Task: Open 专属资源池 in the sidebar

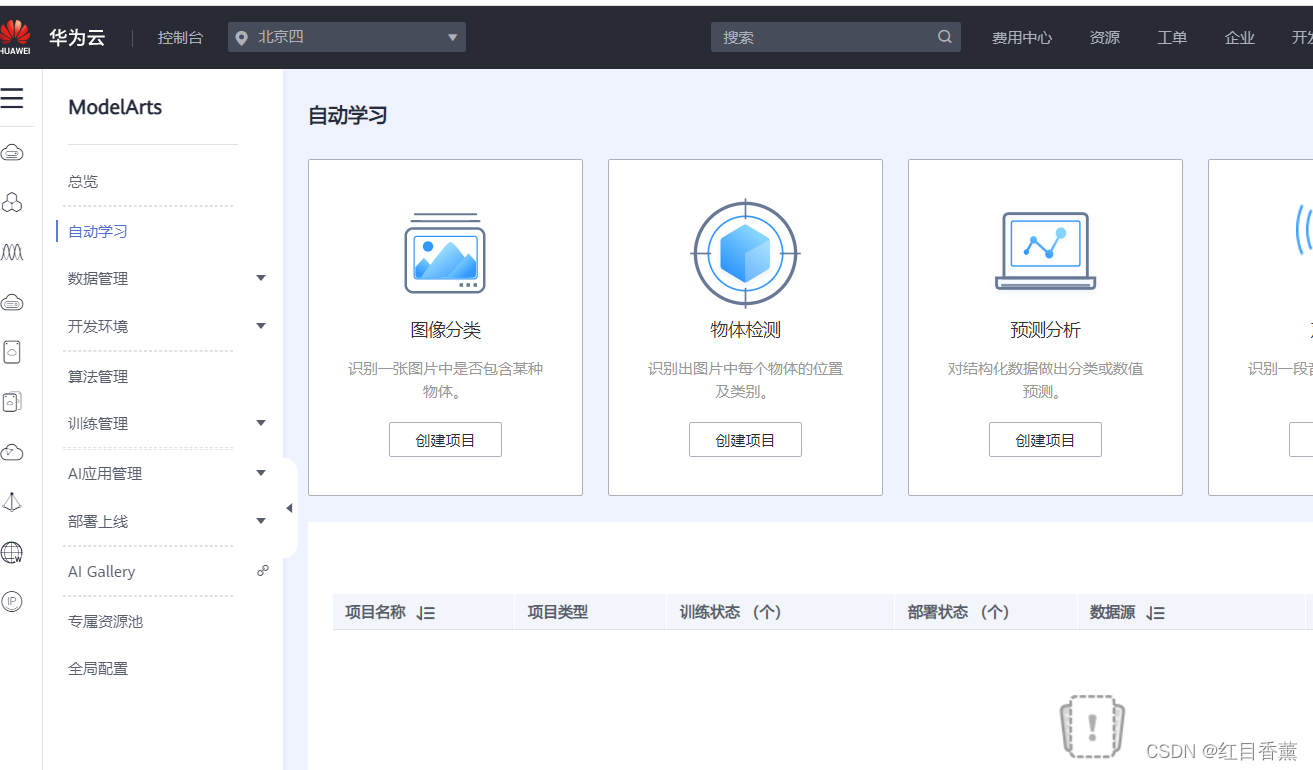Action: 105,622
